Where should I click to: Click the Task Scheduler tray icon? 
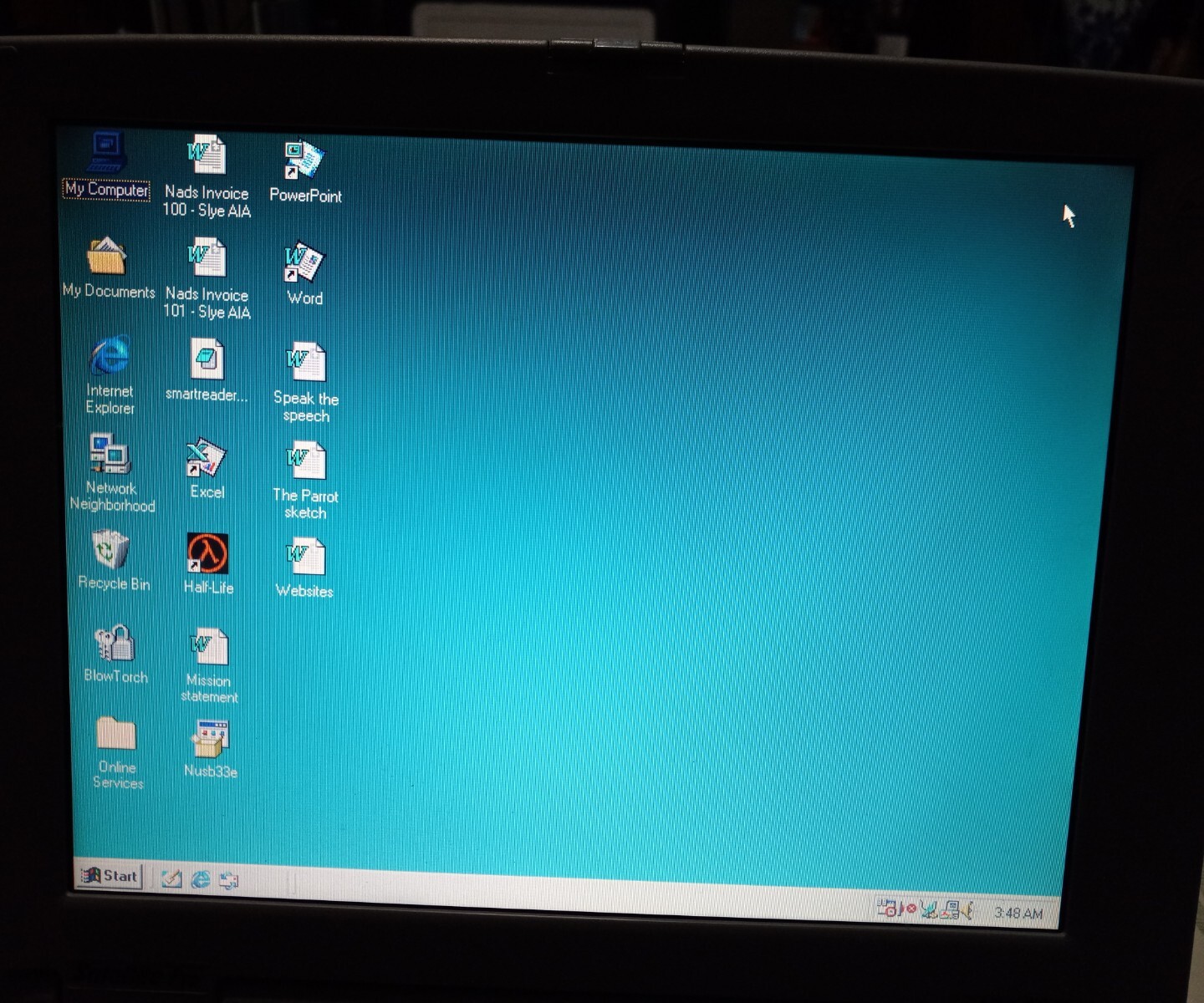pyautogui.click(x=887, y=908)
